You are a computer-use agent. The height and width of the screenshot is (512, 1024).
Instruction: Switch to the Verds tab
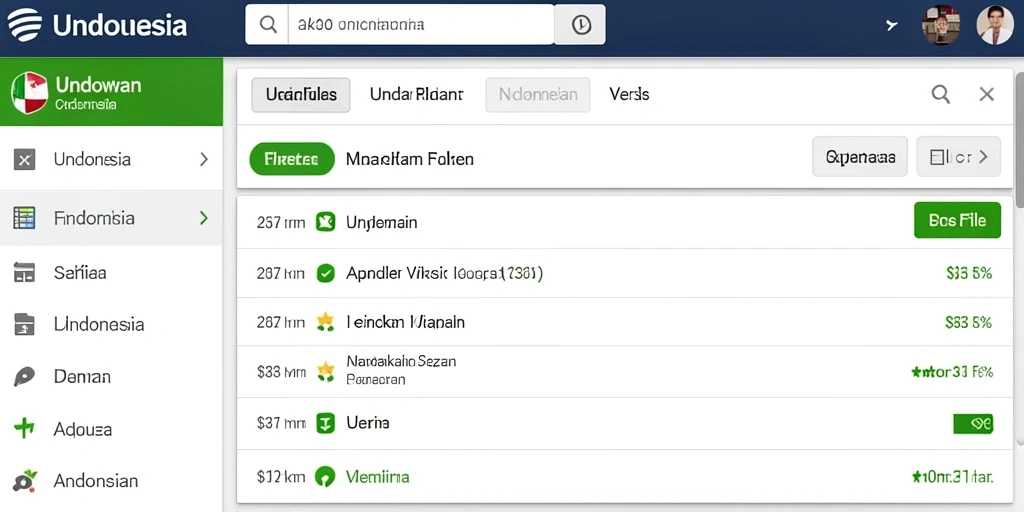[x=629, y=95]
